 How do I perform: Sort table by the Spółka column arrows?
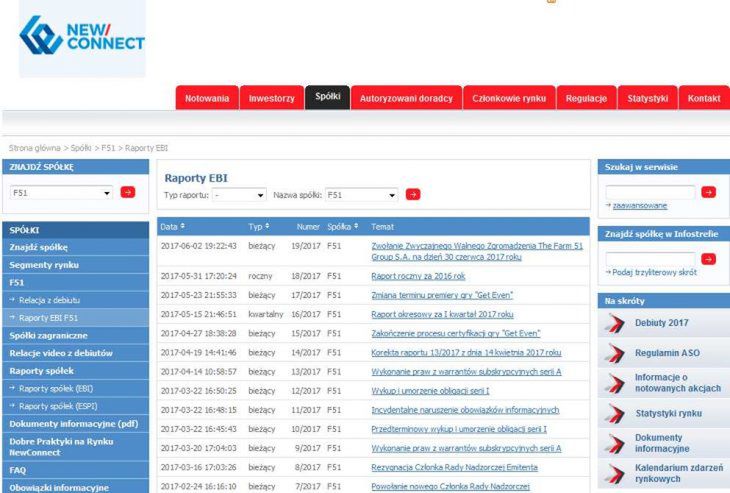tap(356, 226)
